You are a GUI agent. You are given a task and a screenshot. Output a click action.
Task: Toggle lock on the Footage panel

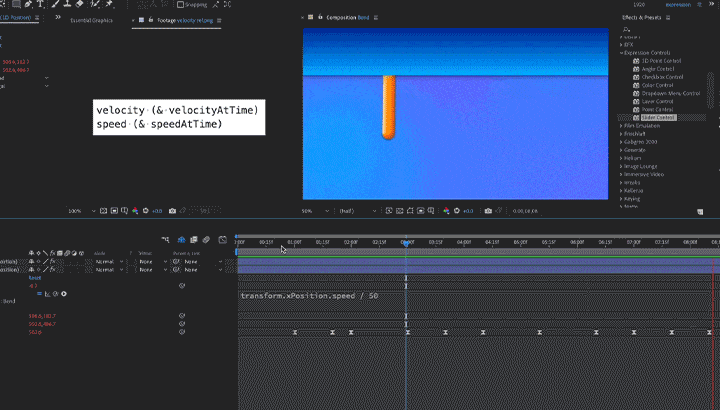coord(151,20)
